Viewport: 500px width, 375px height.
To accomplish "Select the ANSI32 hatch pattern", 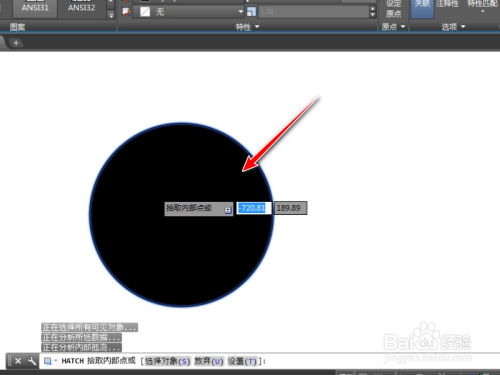I will (x=81, y=9).
